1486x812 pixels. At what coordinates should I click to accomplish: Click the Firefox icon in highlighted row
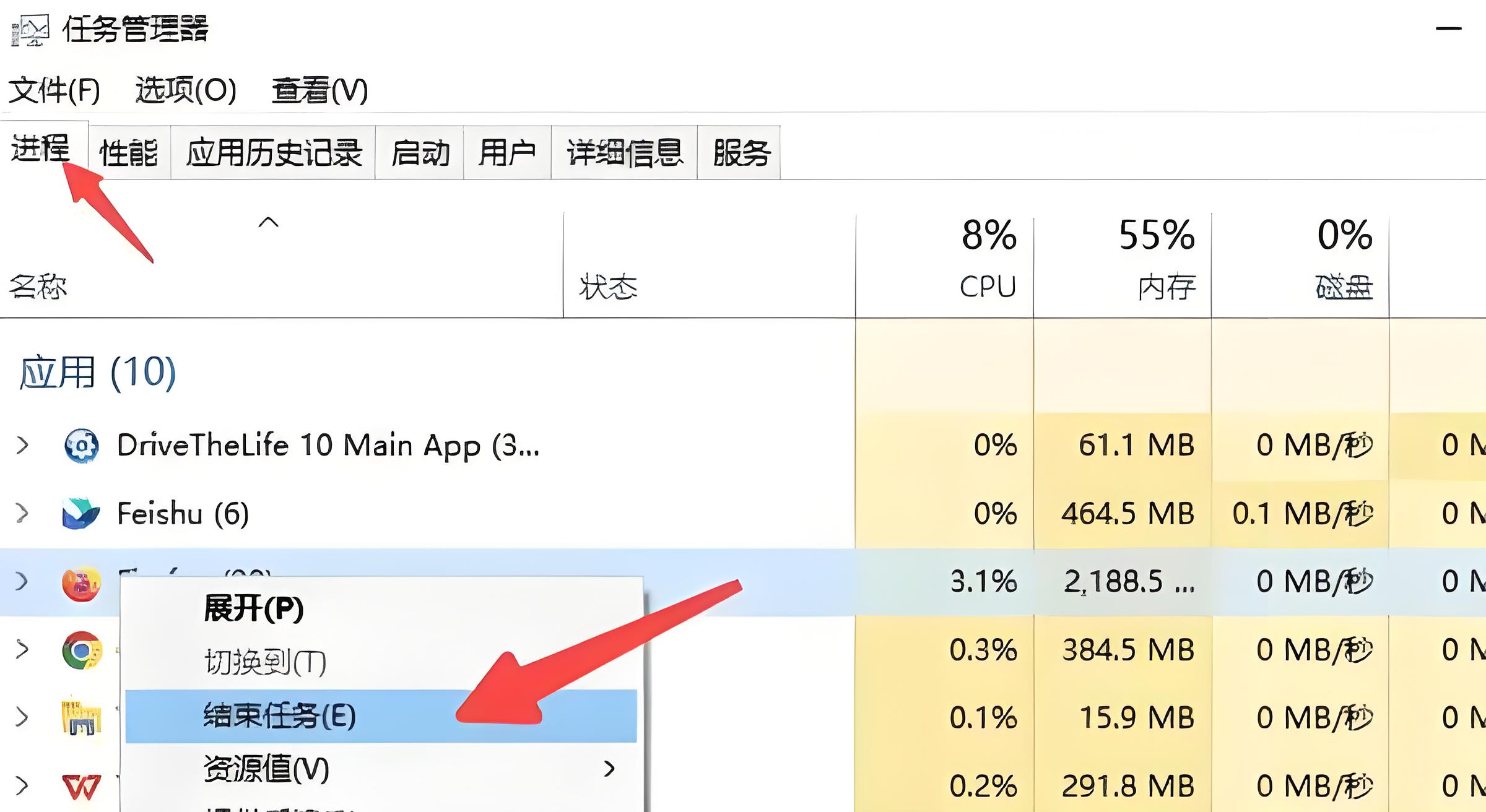[81, 582]
